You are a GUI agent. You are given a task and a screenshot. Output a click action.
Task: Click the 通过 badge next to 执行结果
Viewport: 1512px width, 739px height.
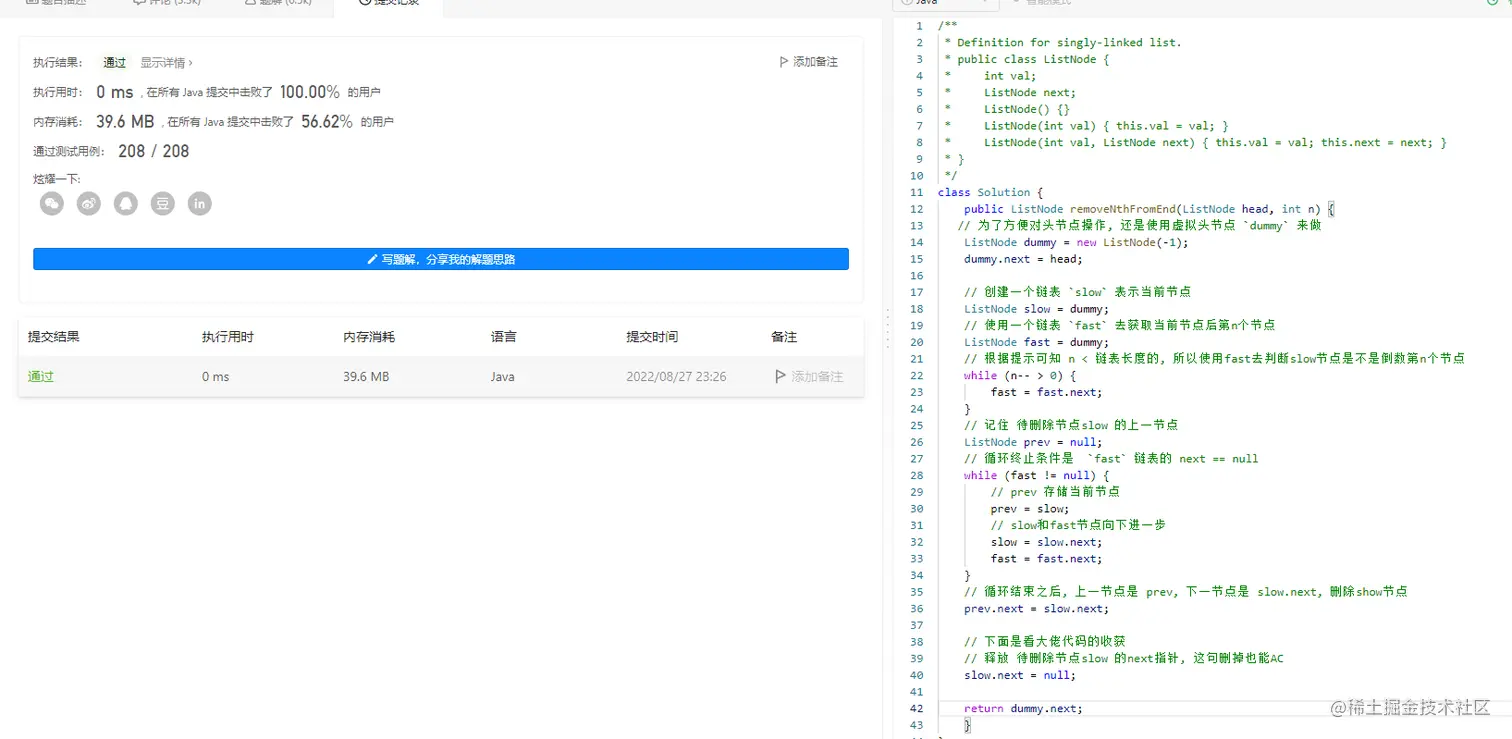coord(115,62)
